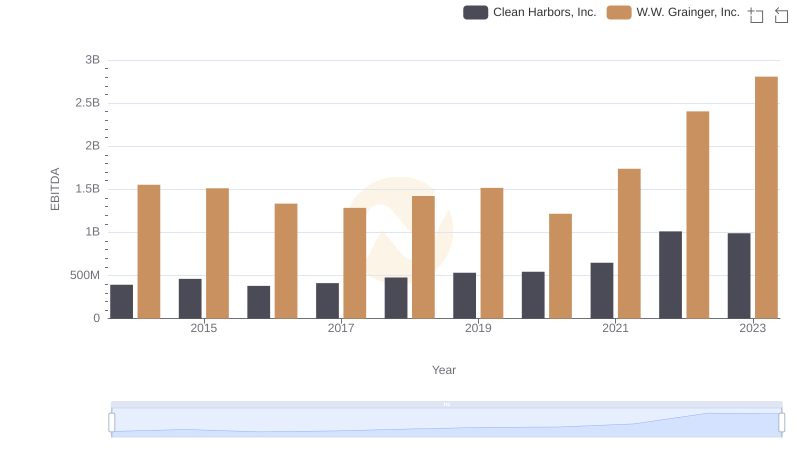Click the 2021 x-axis label
800x461 pixels.
(615, 328)
